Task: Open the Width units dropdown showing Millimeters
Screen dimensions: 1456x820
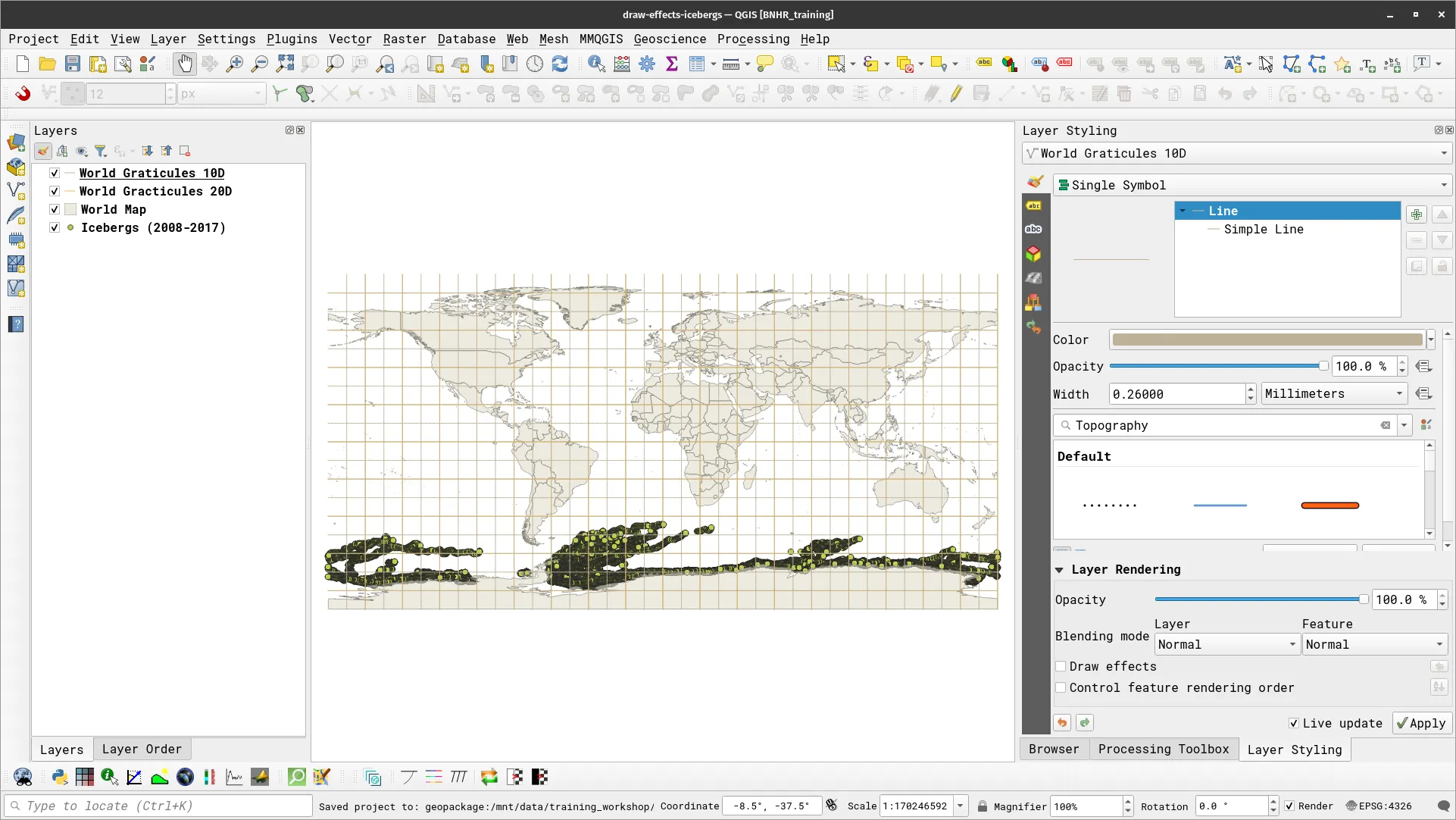Action: tap(1333, 393)
